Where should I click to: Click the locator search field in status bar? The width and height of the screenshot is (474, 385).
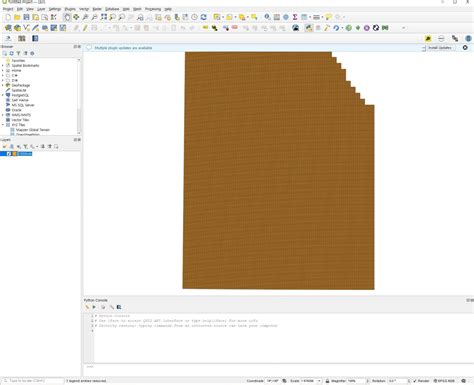(x=33, y=381)
